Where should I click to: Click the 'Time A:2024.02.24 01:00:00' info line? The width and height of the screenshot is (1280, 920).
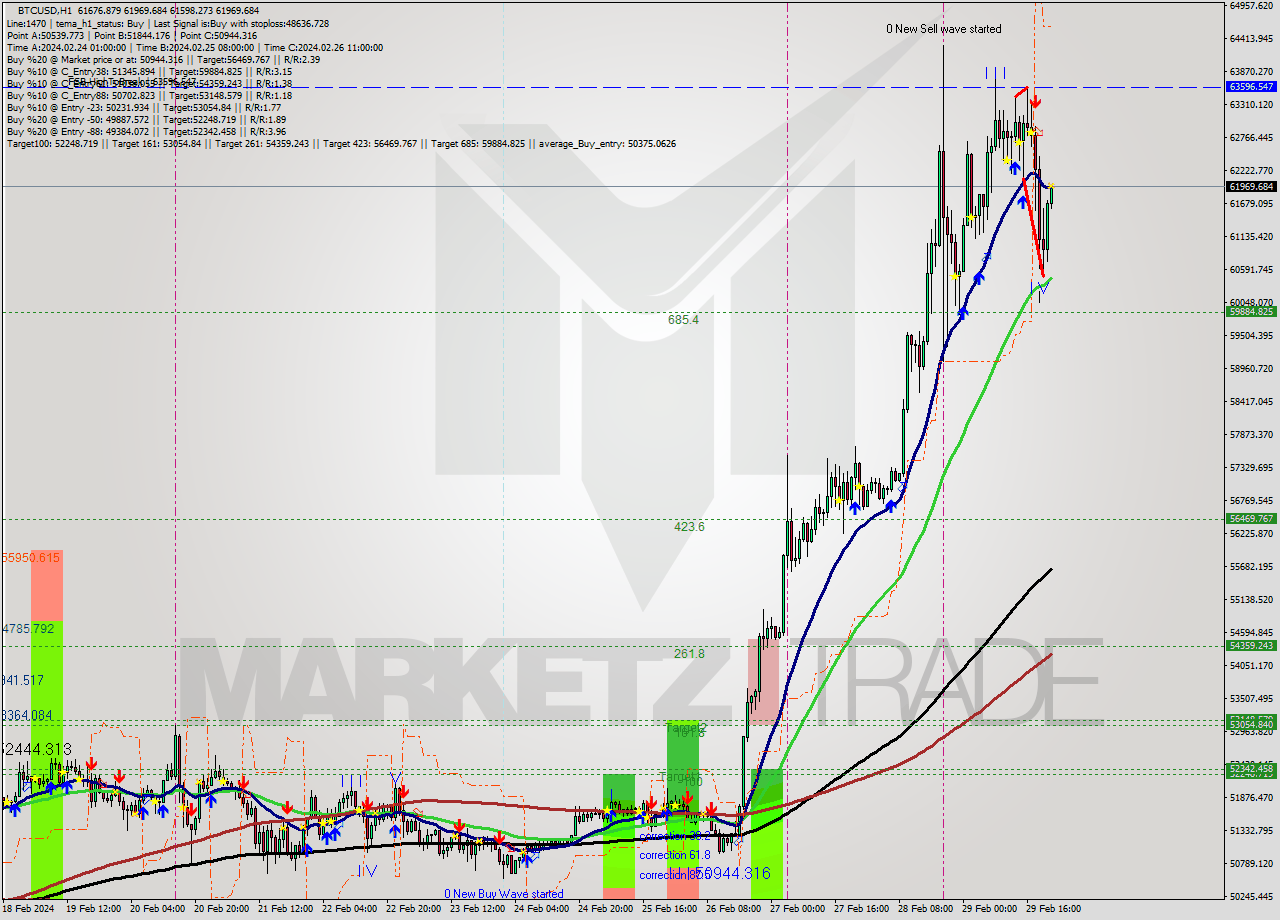194,47
